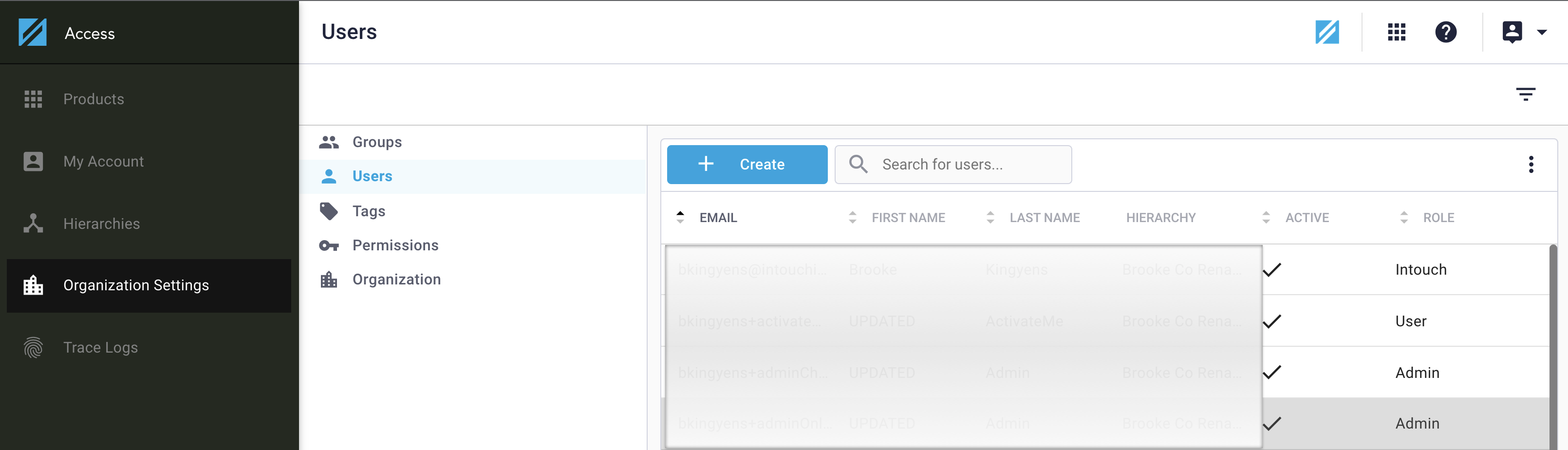Click the Hierarchies tree icon
Image resolution: width=1568 pixels, height=450 pixels.
click(33, 224)
